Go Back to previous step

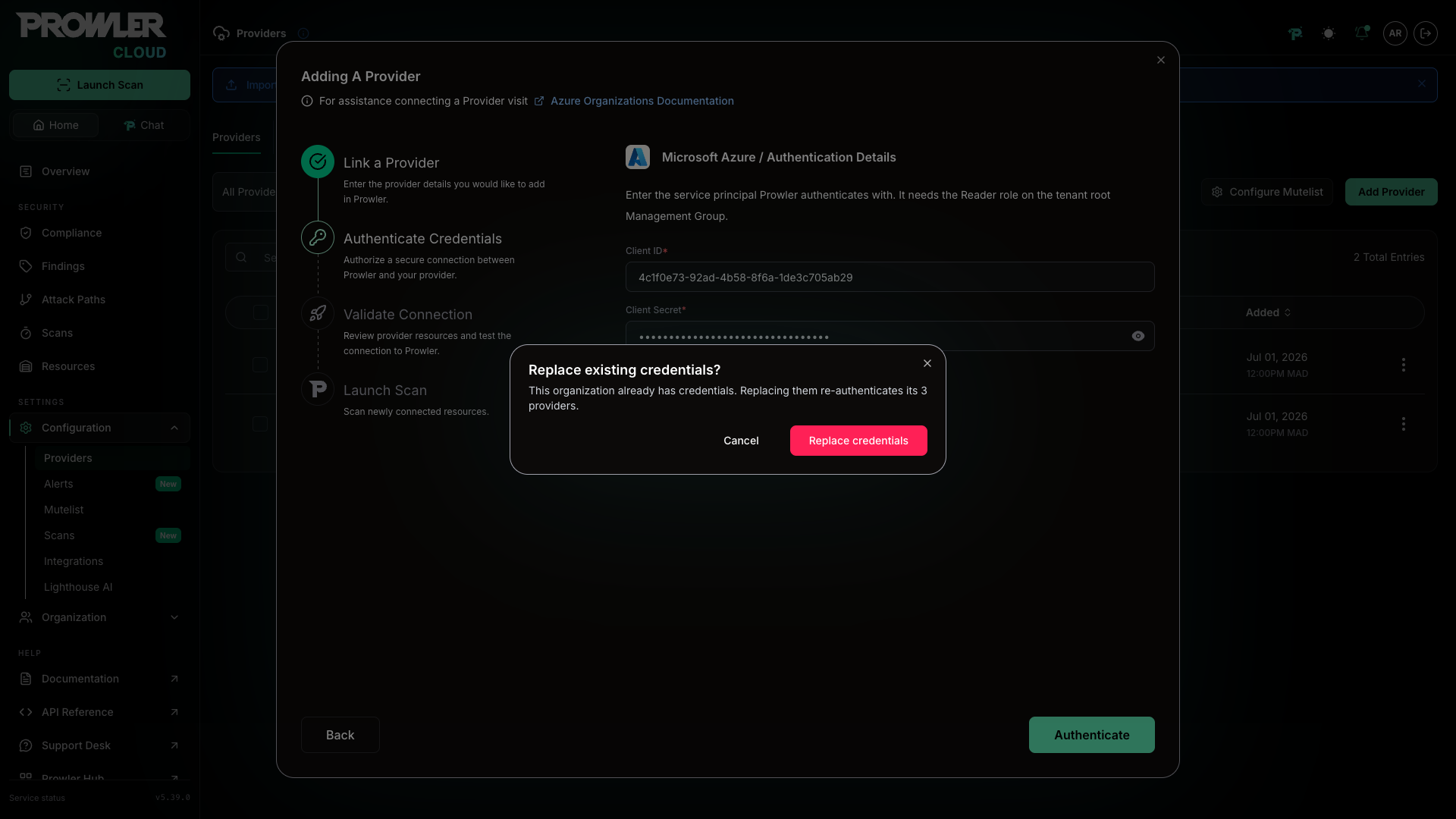coord(340,735)
